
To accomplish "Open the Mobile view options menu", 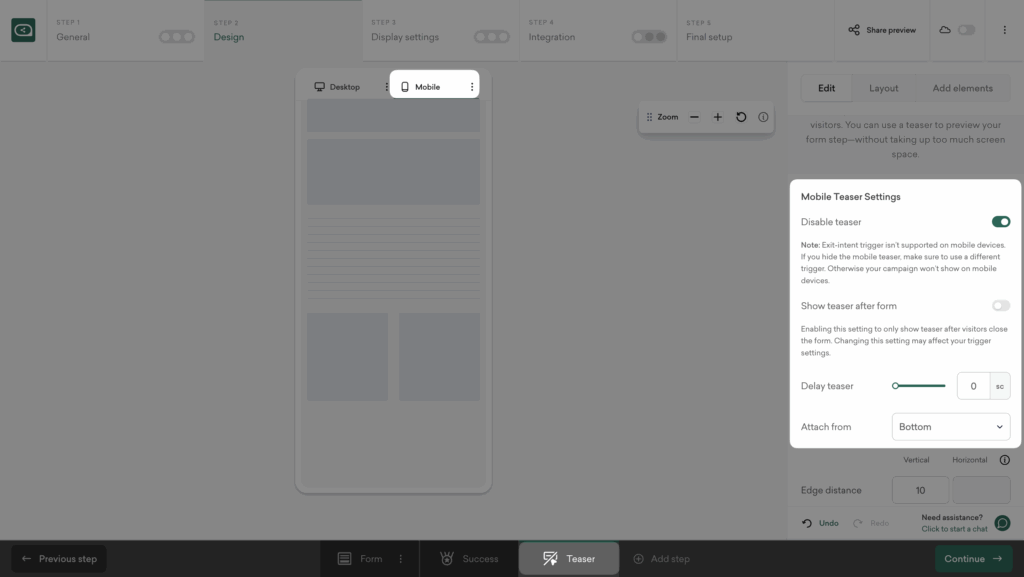I will tap(472, 87).
